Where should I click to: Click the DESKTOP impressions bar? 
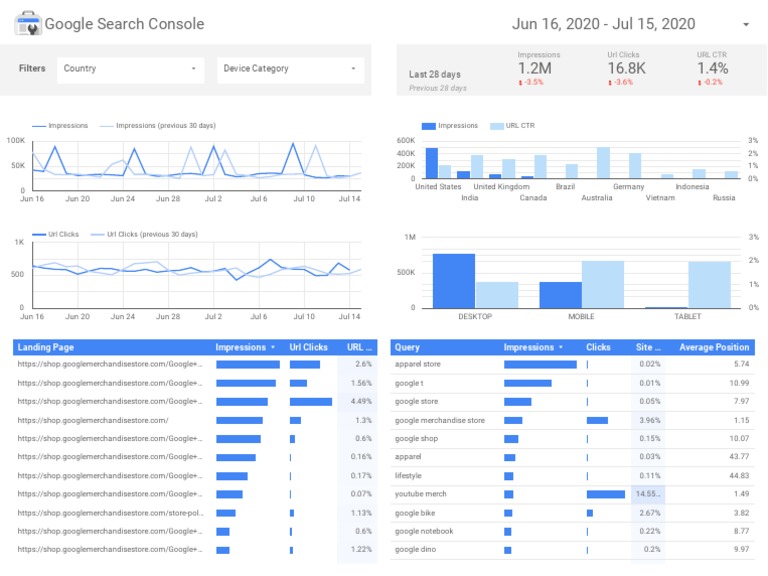[x=454, y=281]
